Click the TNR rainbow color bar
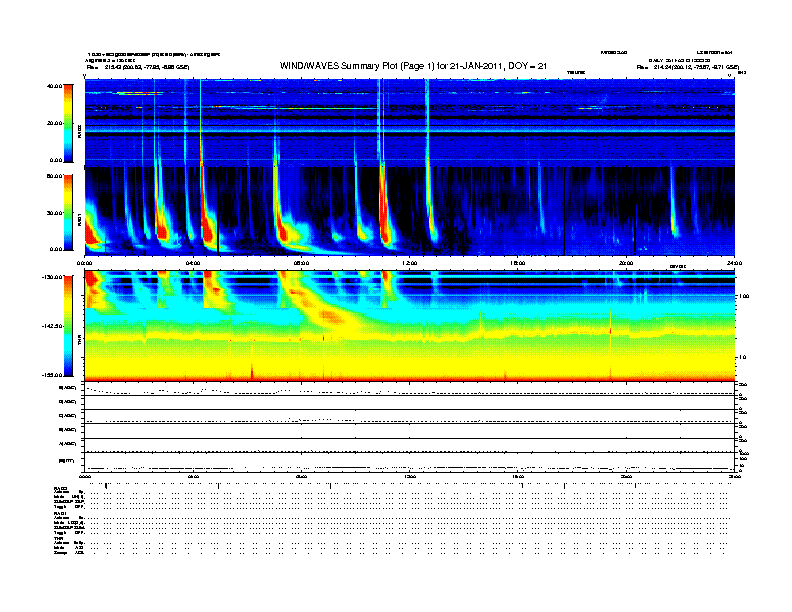 (x=68, y=326)
